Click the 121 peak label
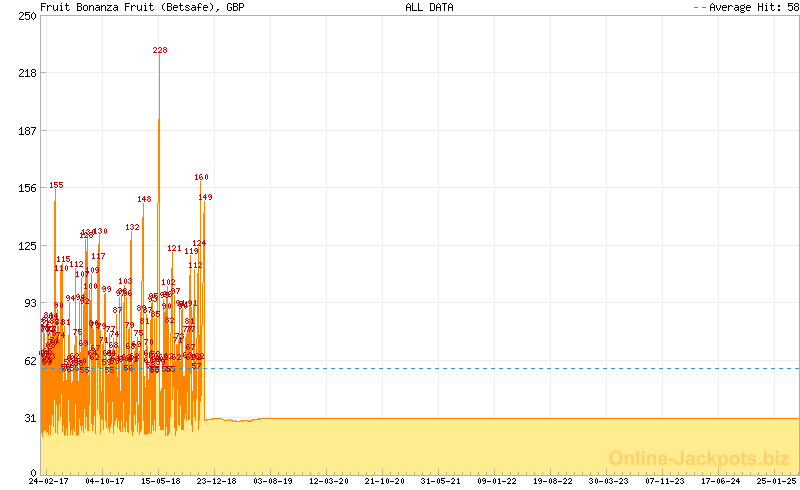The image size is (800, 490). pos(174,248)
